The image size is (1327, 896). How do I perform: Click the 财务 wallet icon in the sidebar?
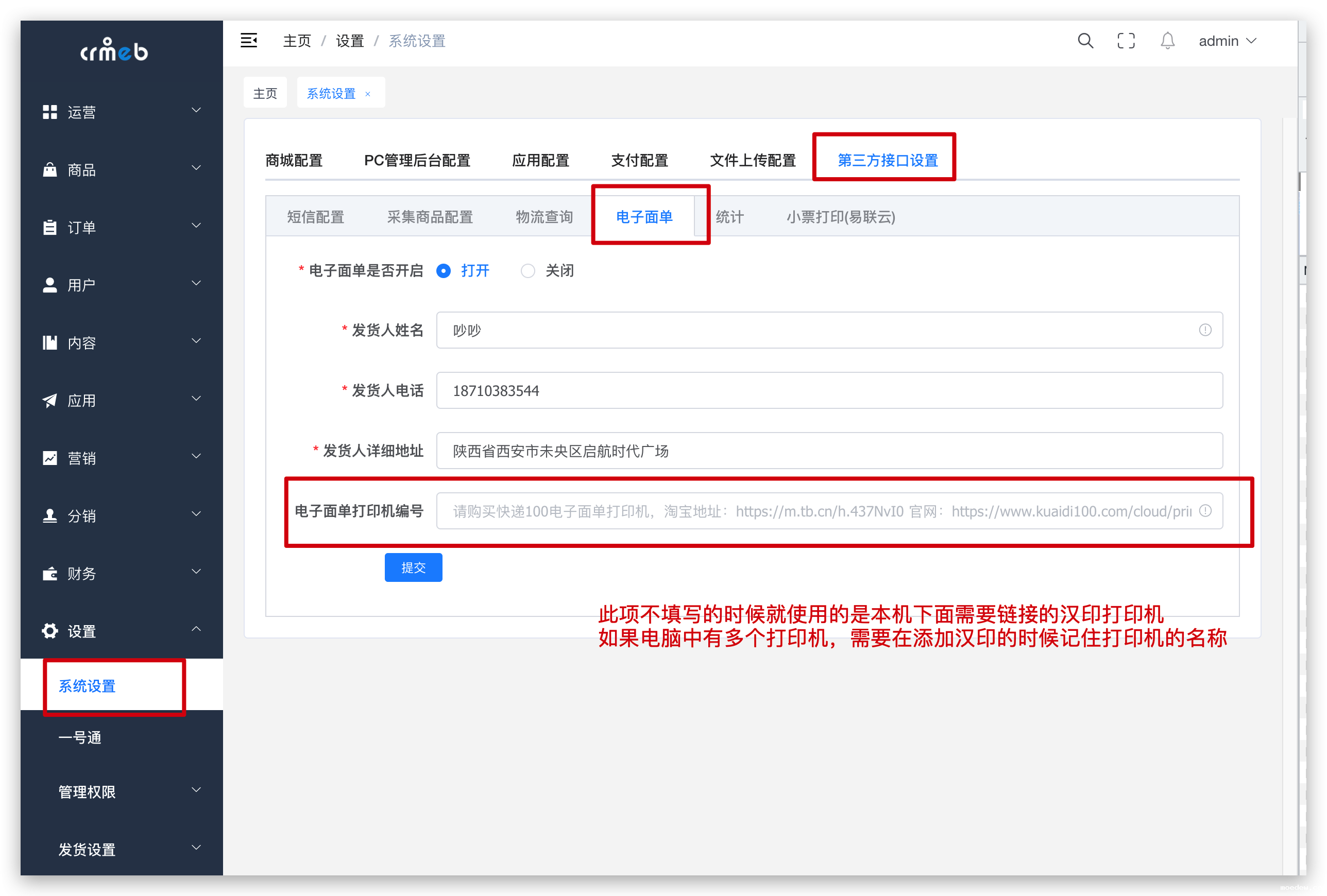(49, 573)
